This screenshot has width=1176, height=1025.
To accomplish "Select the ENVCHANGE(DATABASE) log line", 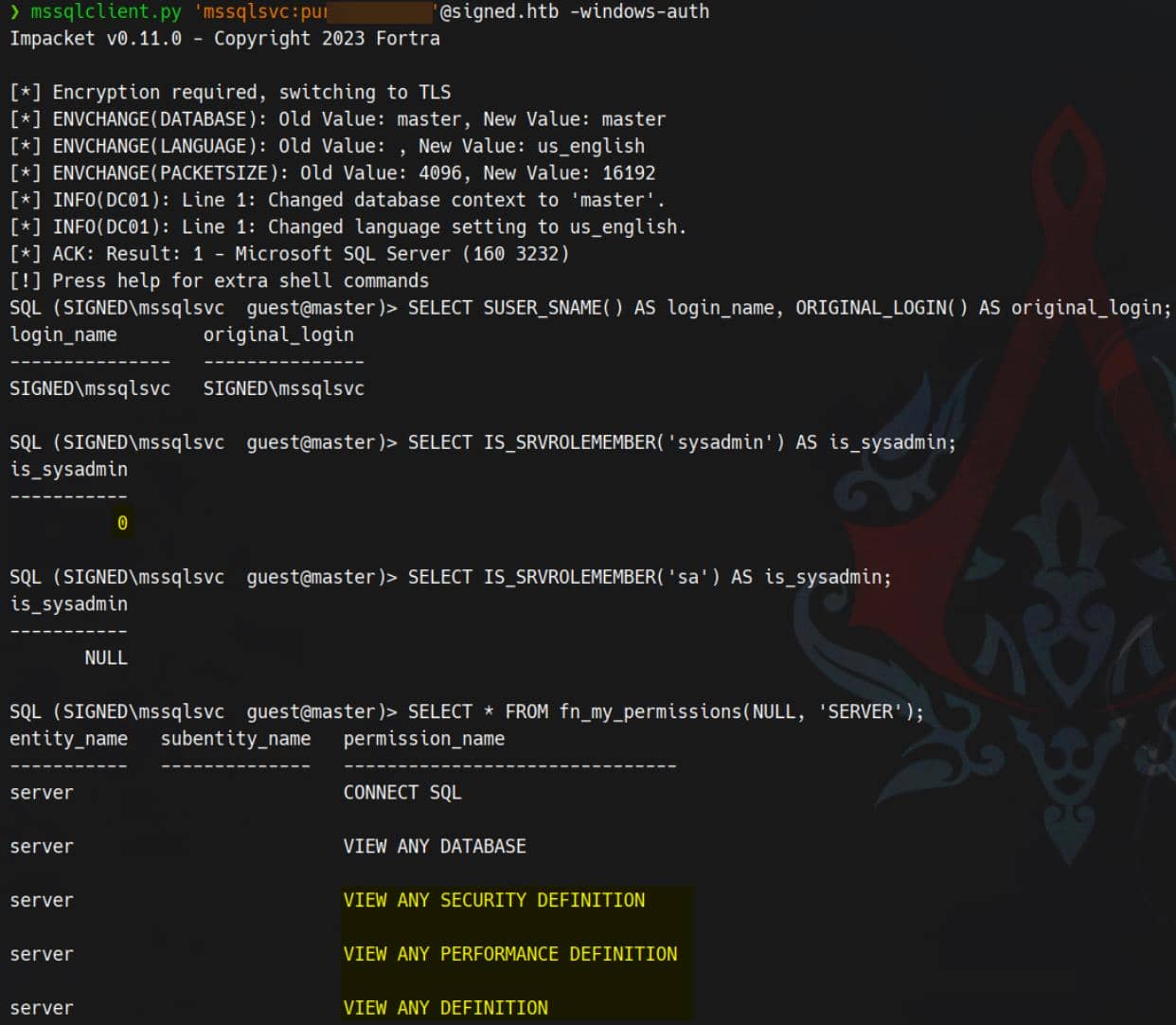I will pyautogui.click(x=338, y=119).
